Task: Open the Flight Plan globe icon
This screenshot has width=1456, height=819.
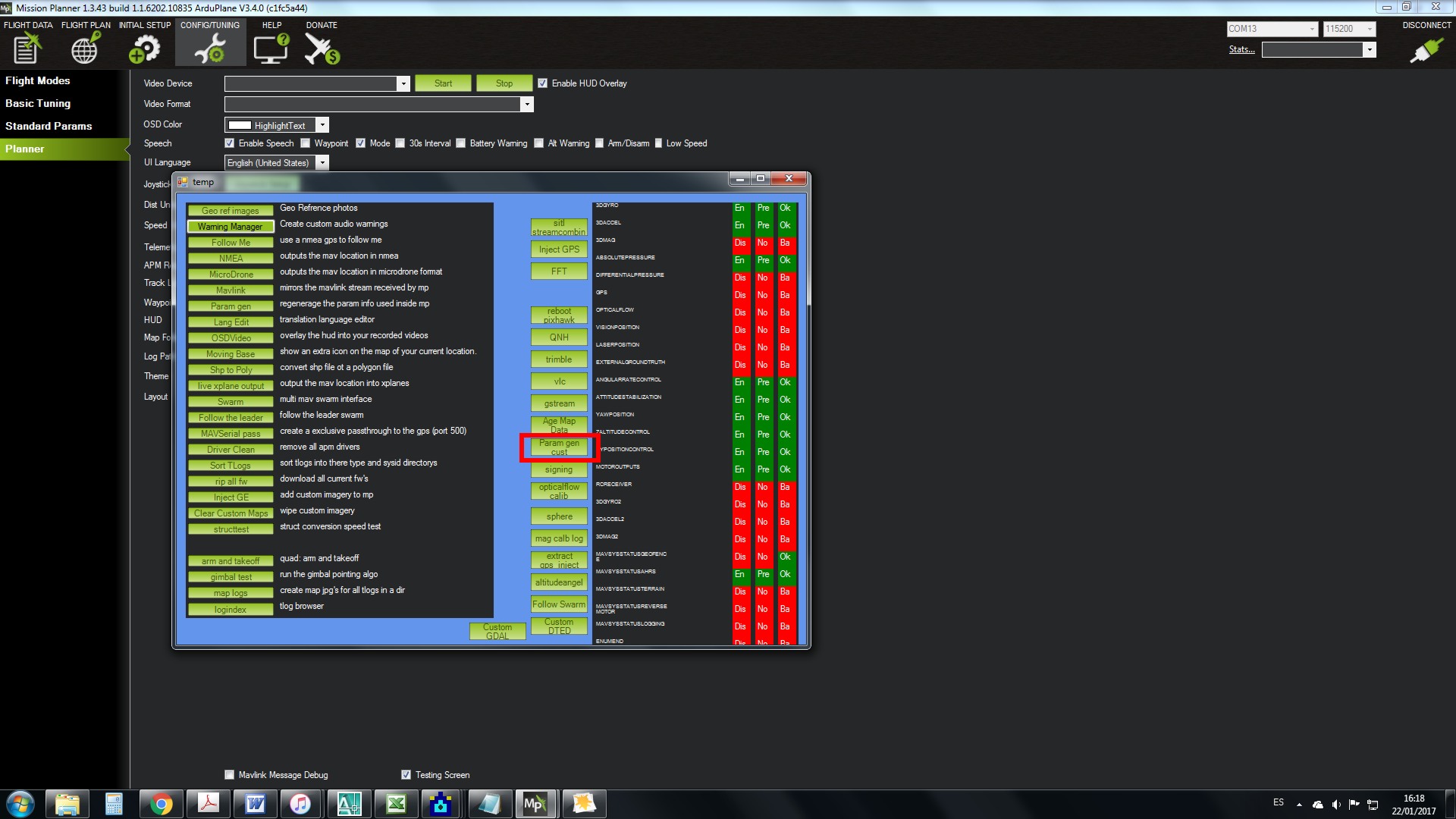Action: [x=85, y=49]
